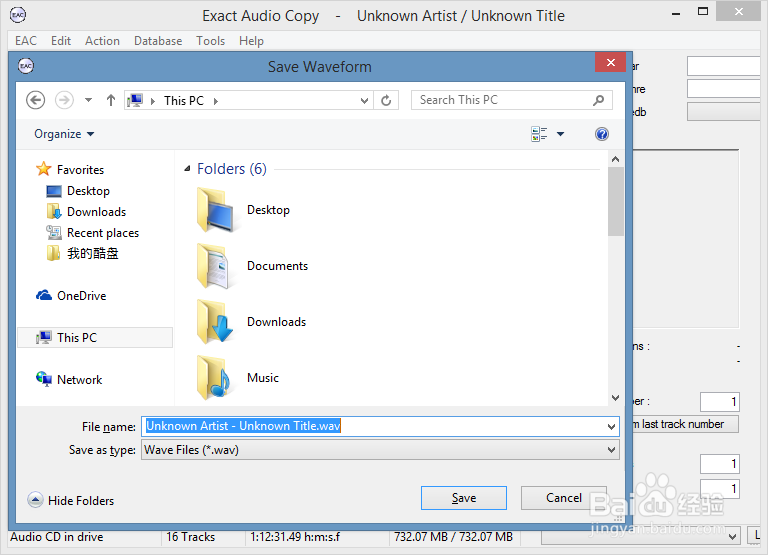Image resolution: width=768 pixels, height=555 pixels.
Task: Collapse the Folders (6) group
Action: (187, 169)
